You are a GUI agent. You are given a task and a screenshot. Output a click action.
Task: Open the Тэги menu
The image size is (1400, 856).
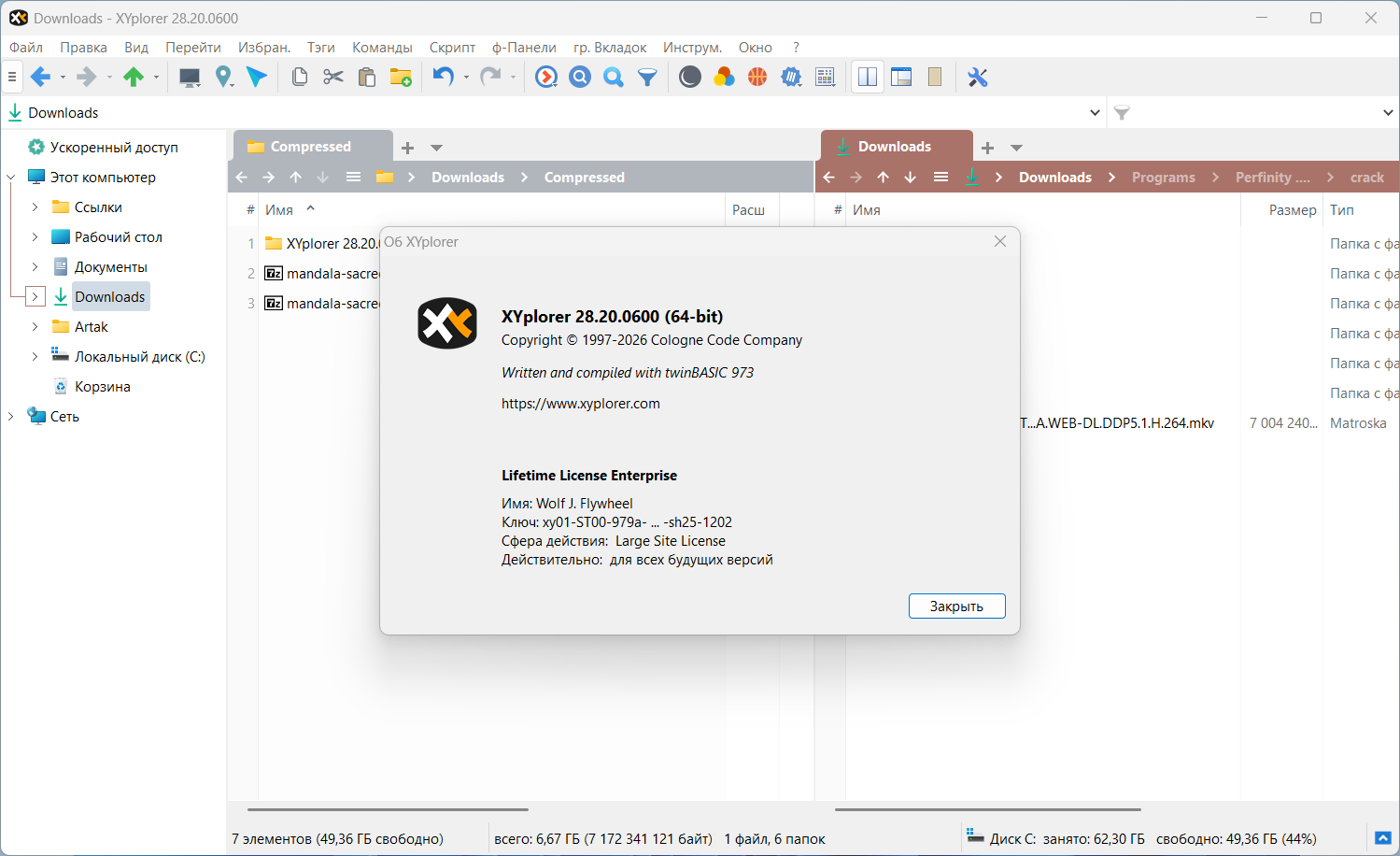pyautogui.click(x=321, y=48)
